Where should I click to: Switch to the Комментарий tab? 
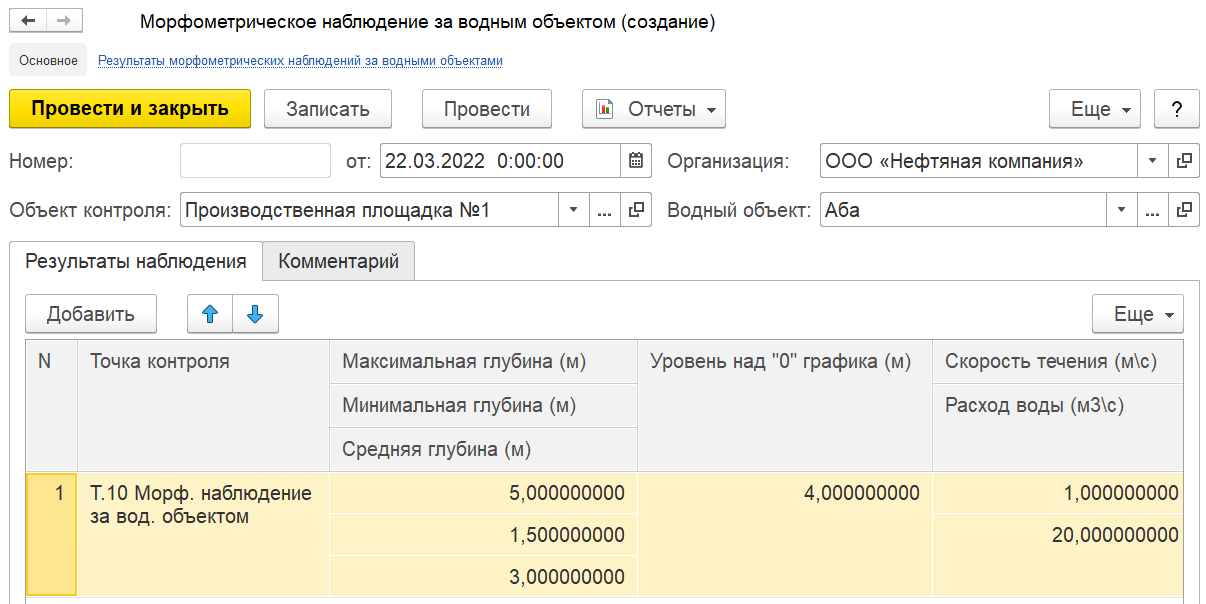(339, 261)
